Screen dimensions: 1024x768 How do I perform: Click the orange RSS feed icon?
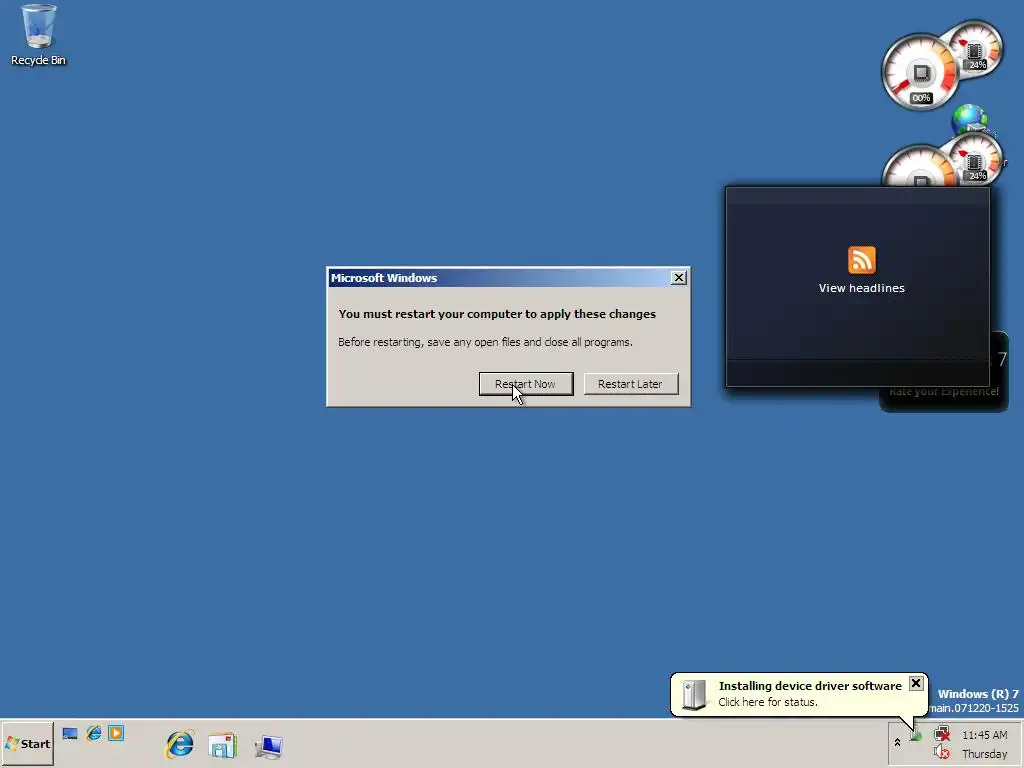pyautogui.click(x=861, y=260)
